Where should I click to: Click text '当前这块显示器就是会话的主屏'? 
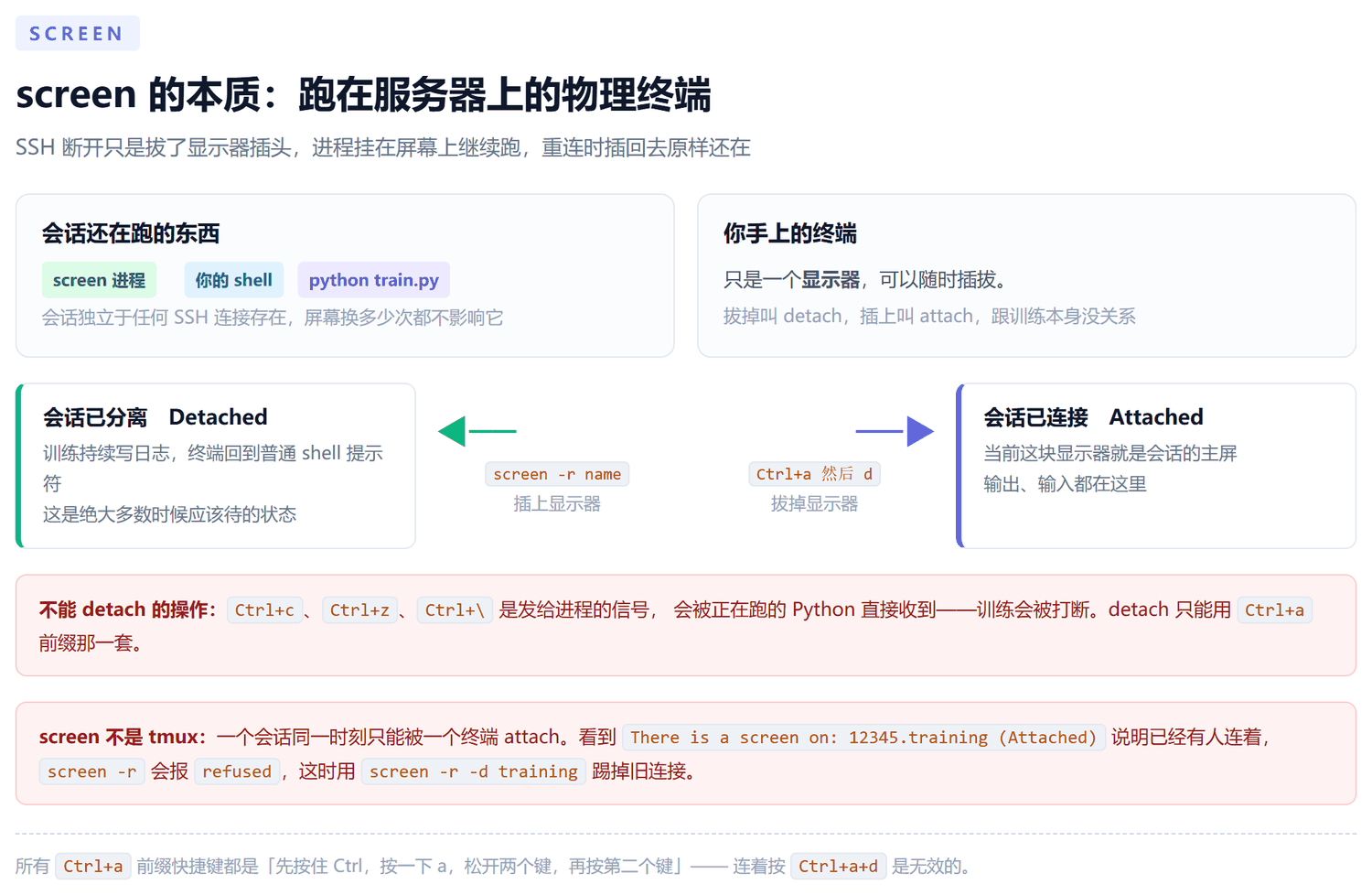[1109, 453]
